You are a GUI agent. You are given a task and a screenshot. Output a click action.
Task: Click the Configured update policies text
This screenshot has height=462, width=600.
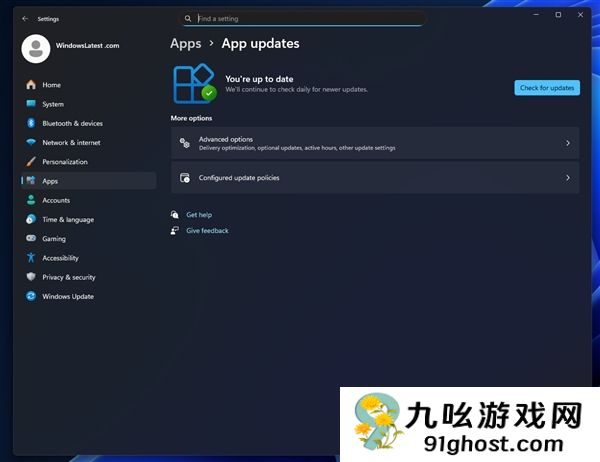(239, 178)
